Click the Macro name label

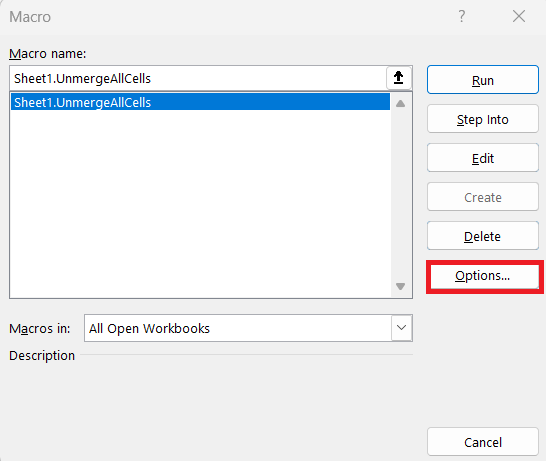47,54
